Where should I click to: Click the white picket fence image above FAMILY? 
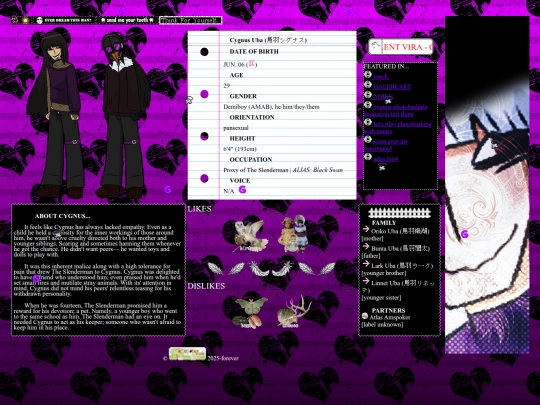399,213
